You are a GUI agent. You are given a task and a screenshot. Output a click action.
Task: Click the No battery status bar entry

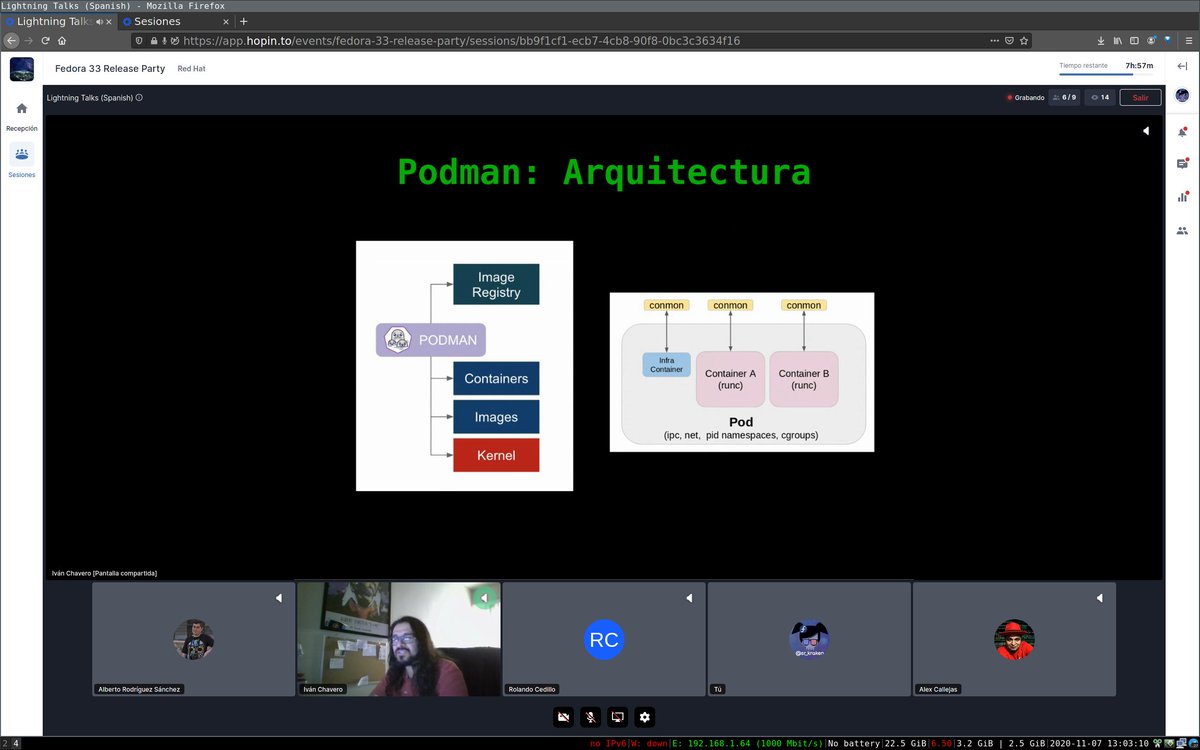coord(853,743)
